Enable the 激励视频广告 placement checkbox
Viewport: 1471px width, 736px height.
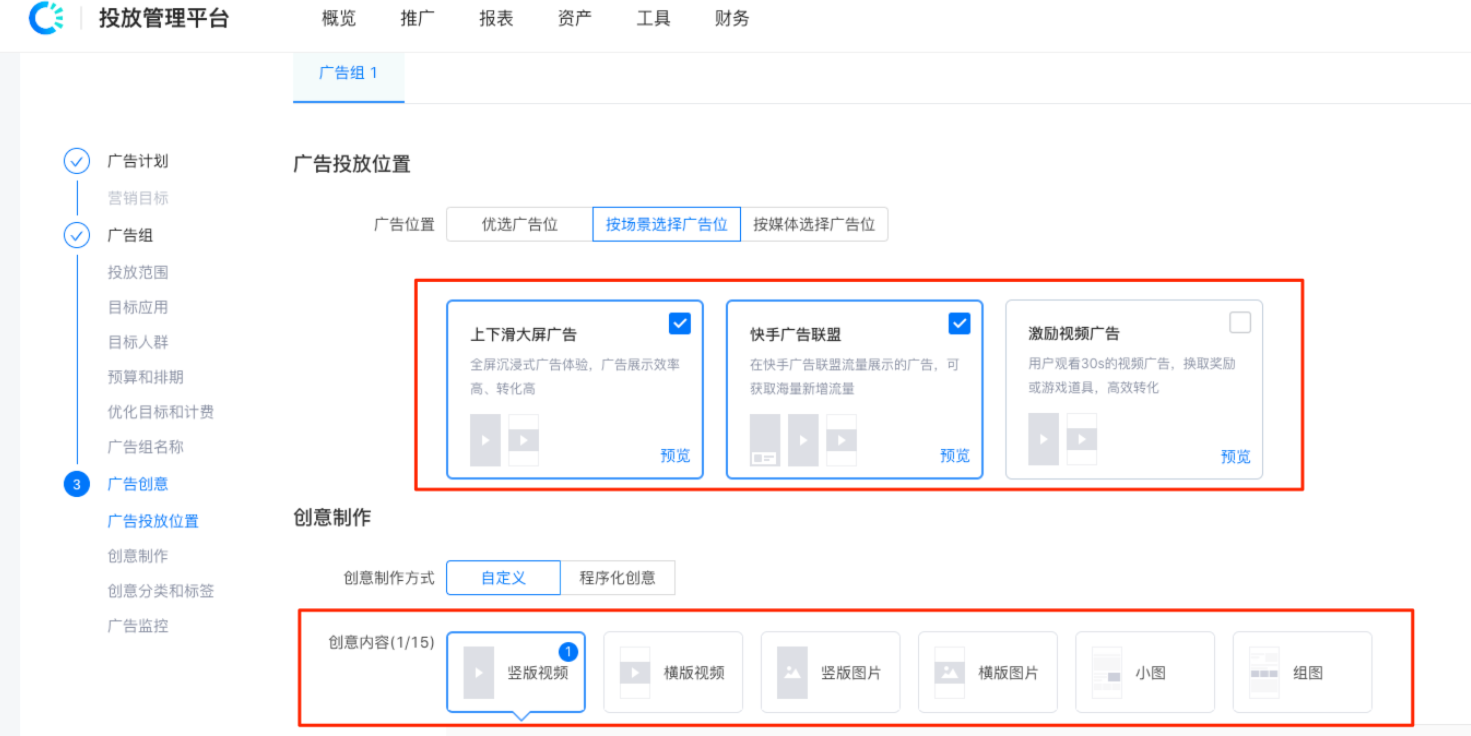[x=1239, y=322]
